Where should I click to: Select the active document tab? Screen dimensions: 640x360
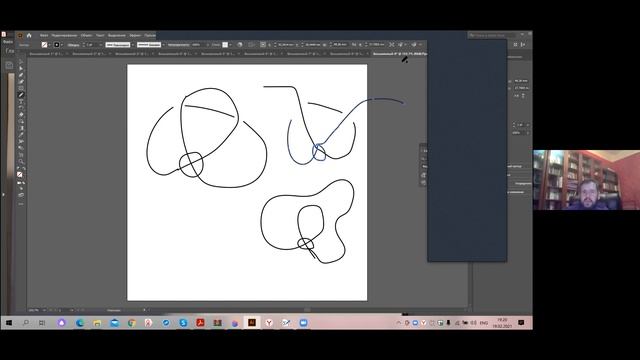399,54
